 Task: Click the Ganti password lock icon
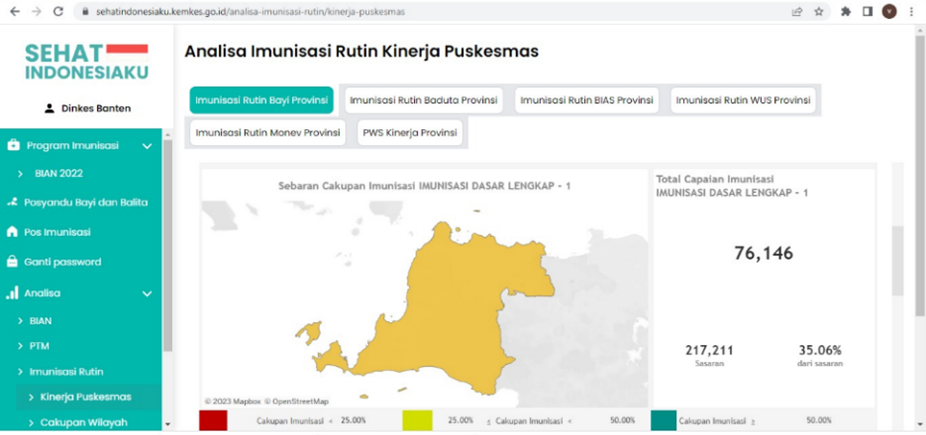tap(13, 262)
